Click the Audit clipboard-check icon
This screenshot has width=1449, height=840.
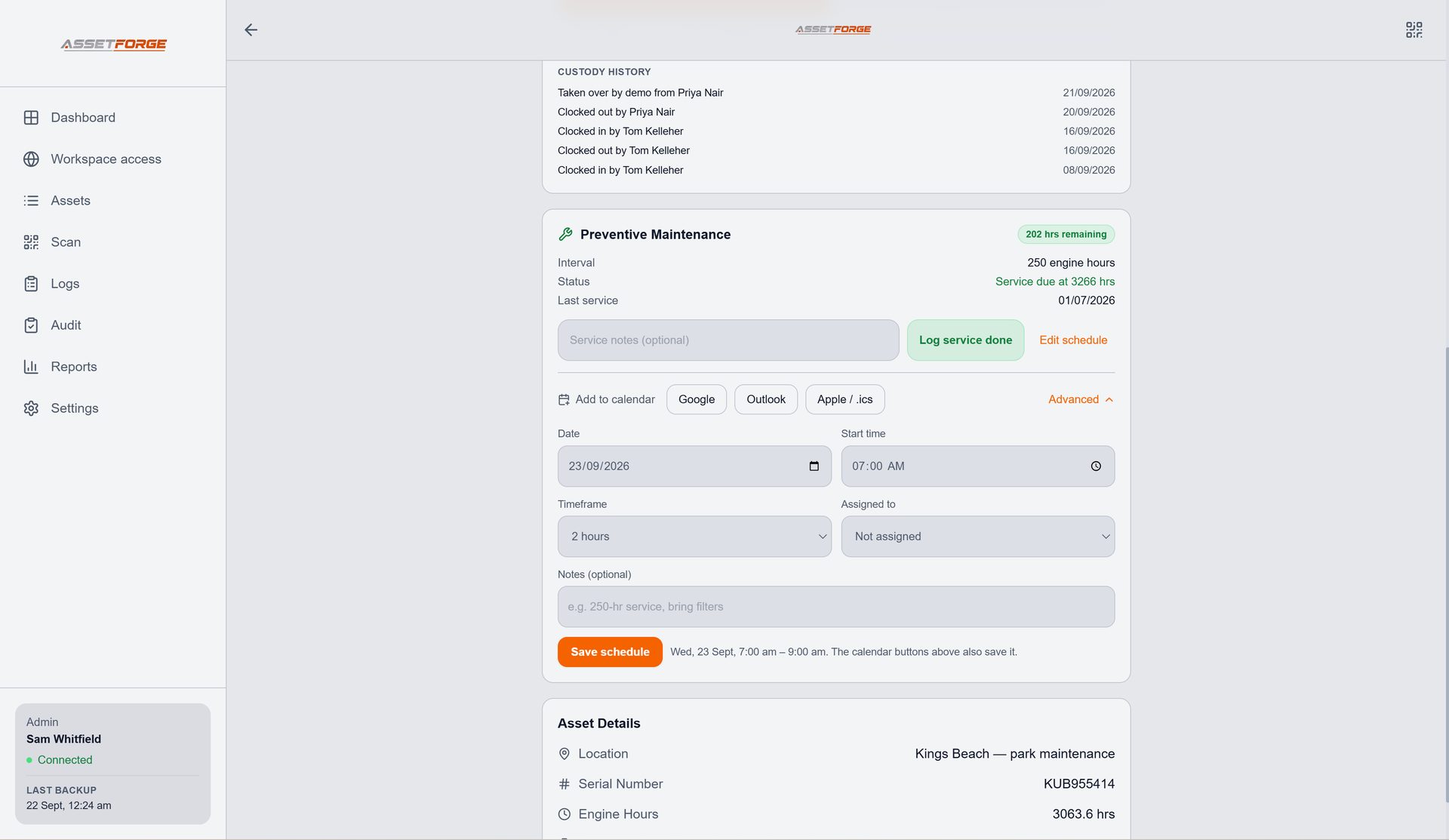tap(31, 325)
